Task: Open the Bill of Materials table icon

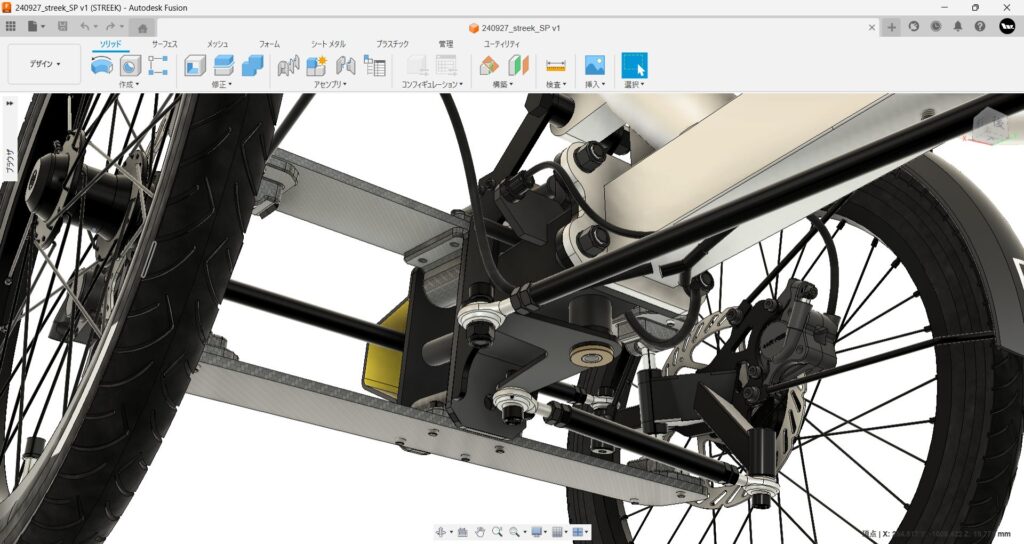Action: click(374, 65)
